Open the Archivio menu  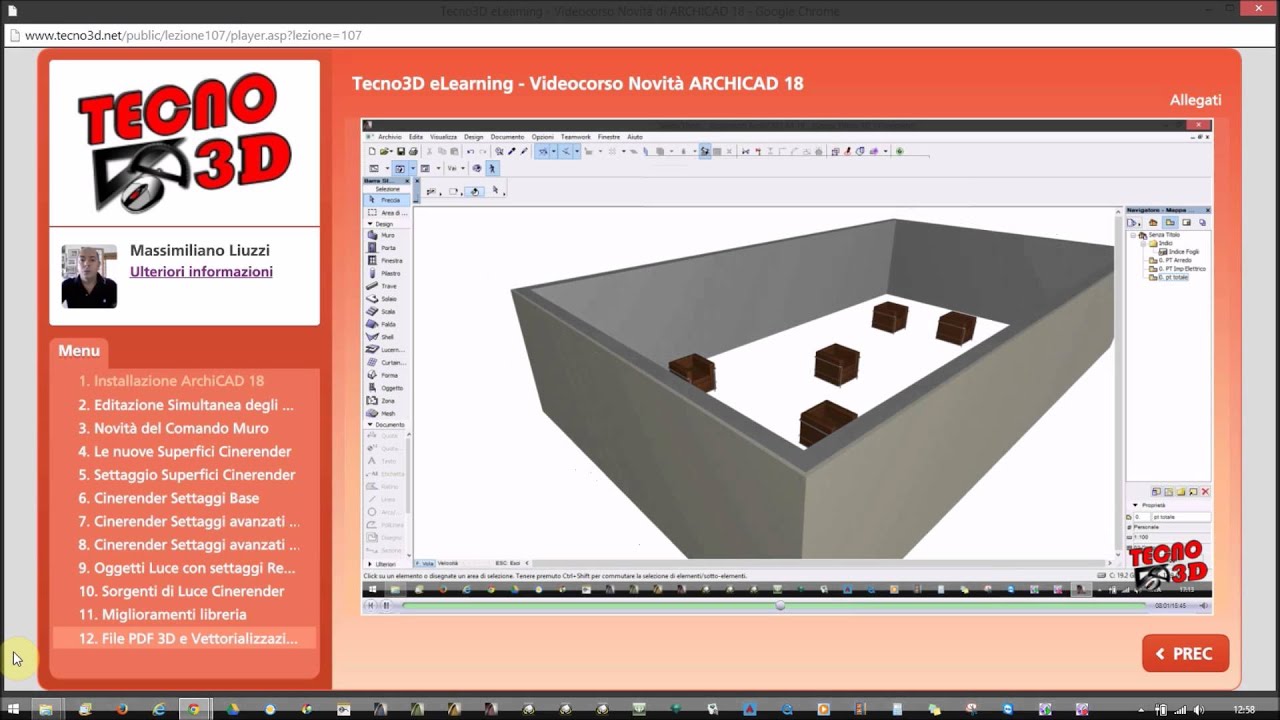coord(389,137)
